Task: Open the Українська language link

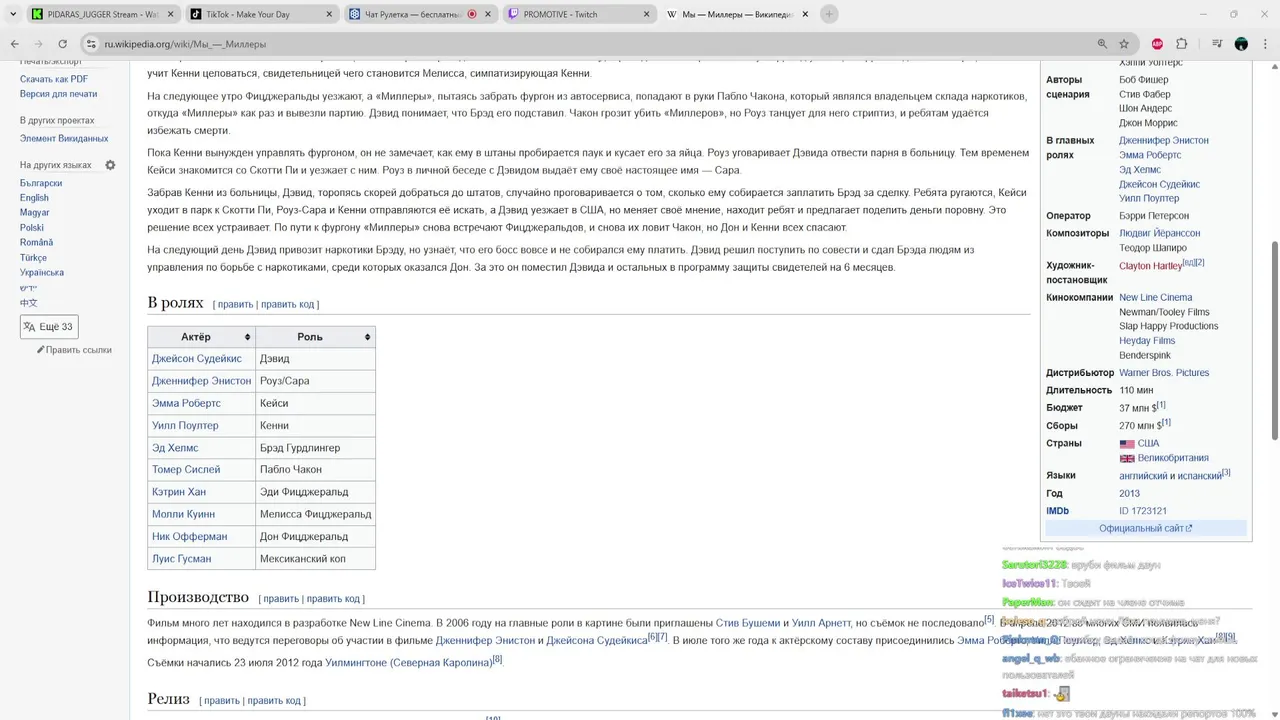Action: pyautogui.click(x=42, y=273)
